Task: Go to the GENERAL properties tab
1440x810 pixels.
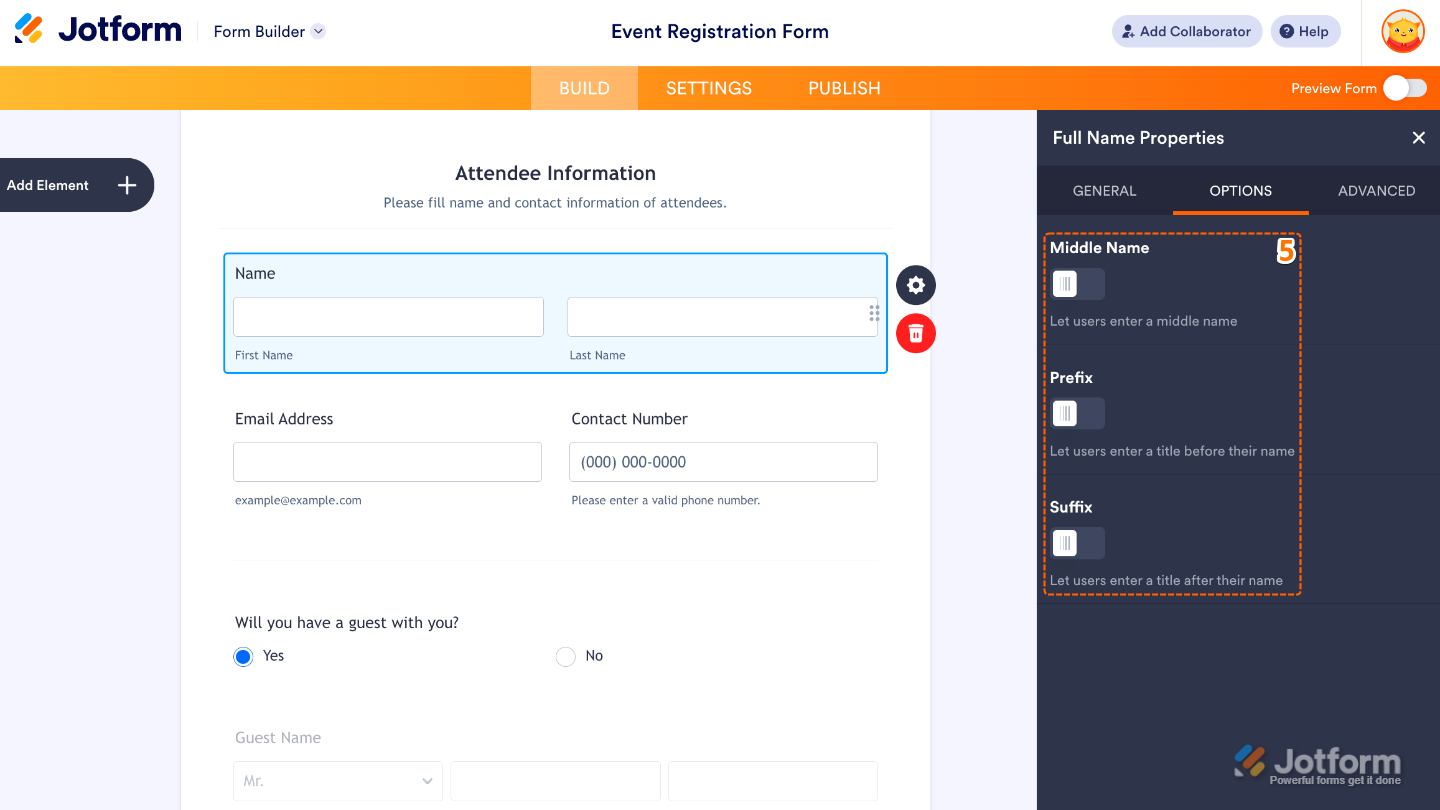Action: (x=1104, y=191)
